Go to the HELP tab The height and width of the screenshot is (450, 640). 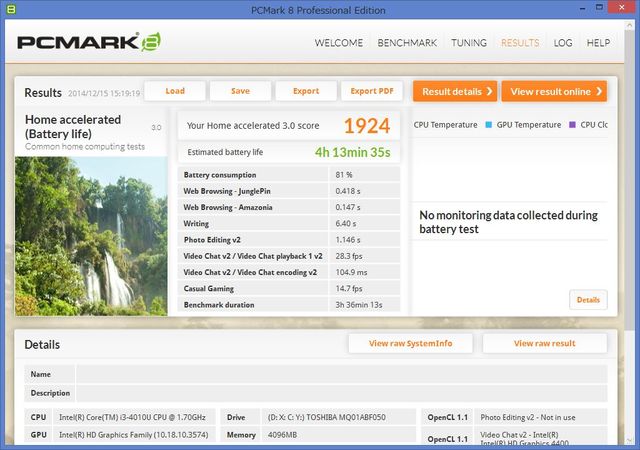598,43
